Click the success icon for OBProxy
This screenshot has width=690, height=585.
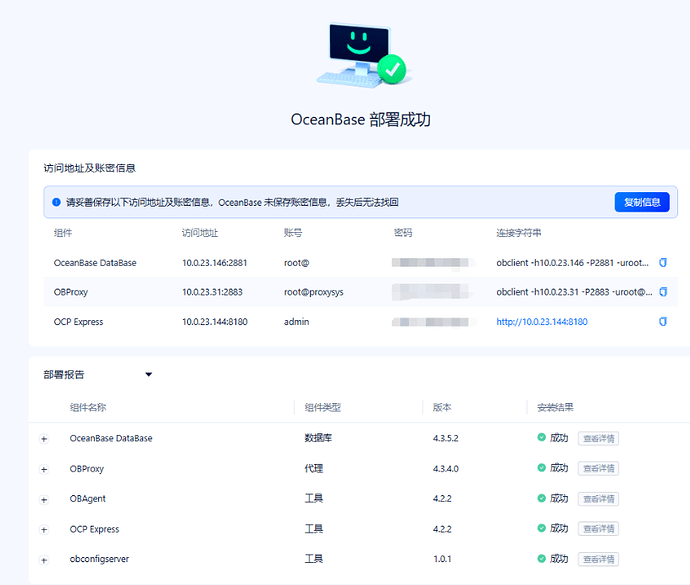(x=542, y=467)
